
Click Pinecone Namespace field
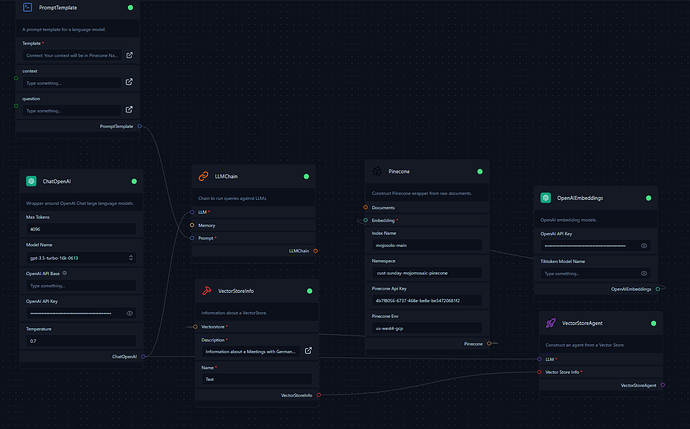point(427,273)
